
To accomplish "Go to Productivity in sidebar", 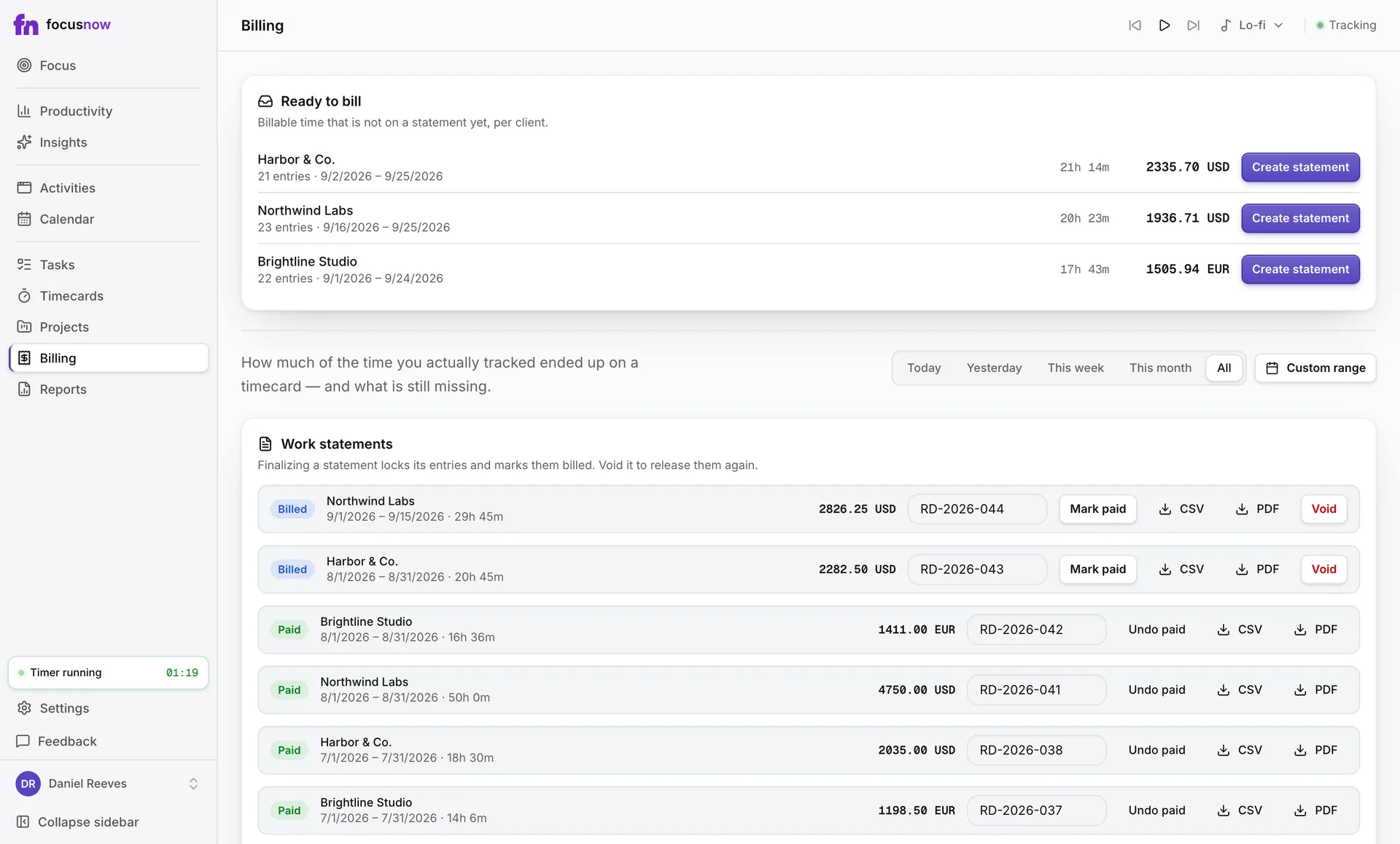I will [109, 111].
